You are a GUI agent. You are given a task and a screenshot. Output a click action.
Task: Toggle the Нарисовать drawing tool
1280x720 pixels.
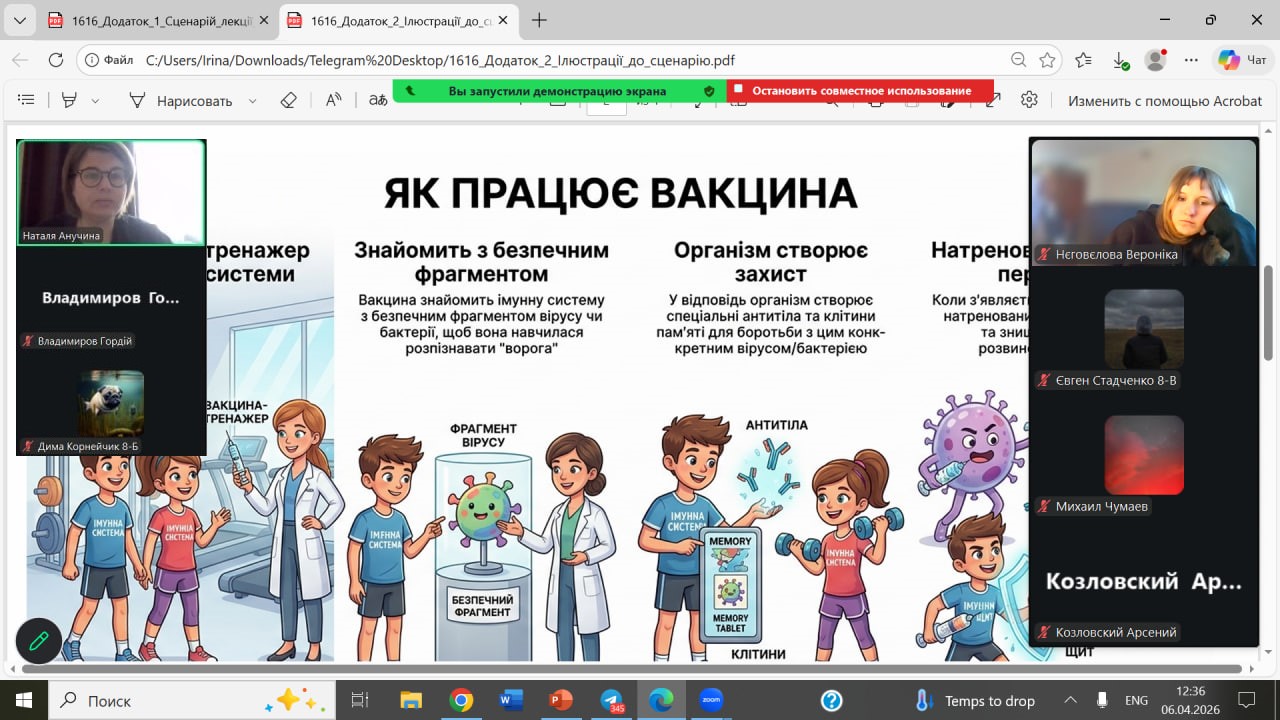pyautogui.click(x=182, y=100)
